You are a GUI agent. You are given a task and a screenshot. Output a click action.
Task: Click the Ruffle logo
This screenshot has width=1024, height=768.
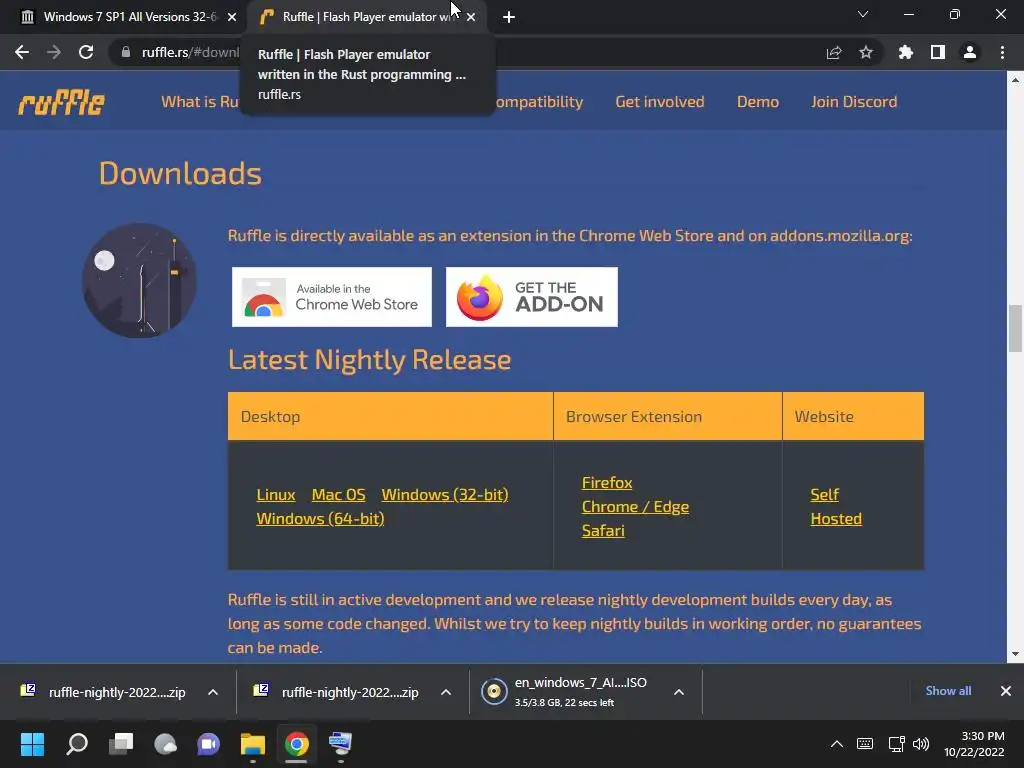point(61,102)
